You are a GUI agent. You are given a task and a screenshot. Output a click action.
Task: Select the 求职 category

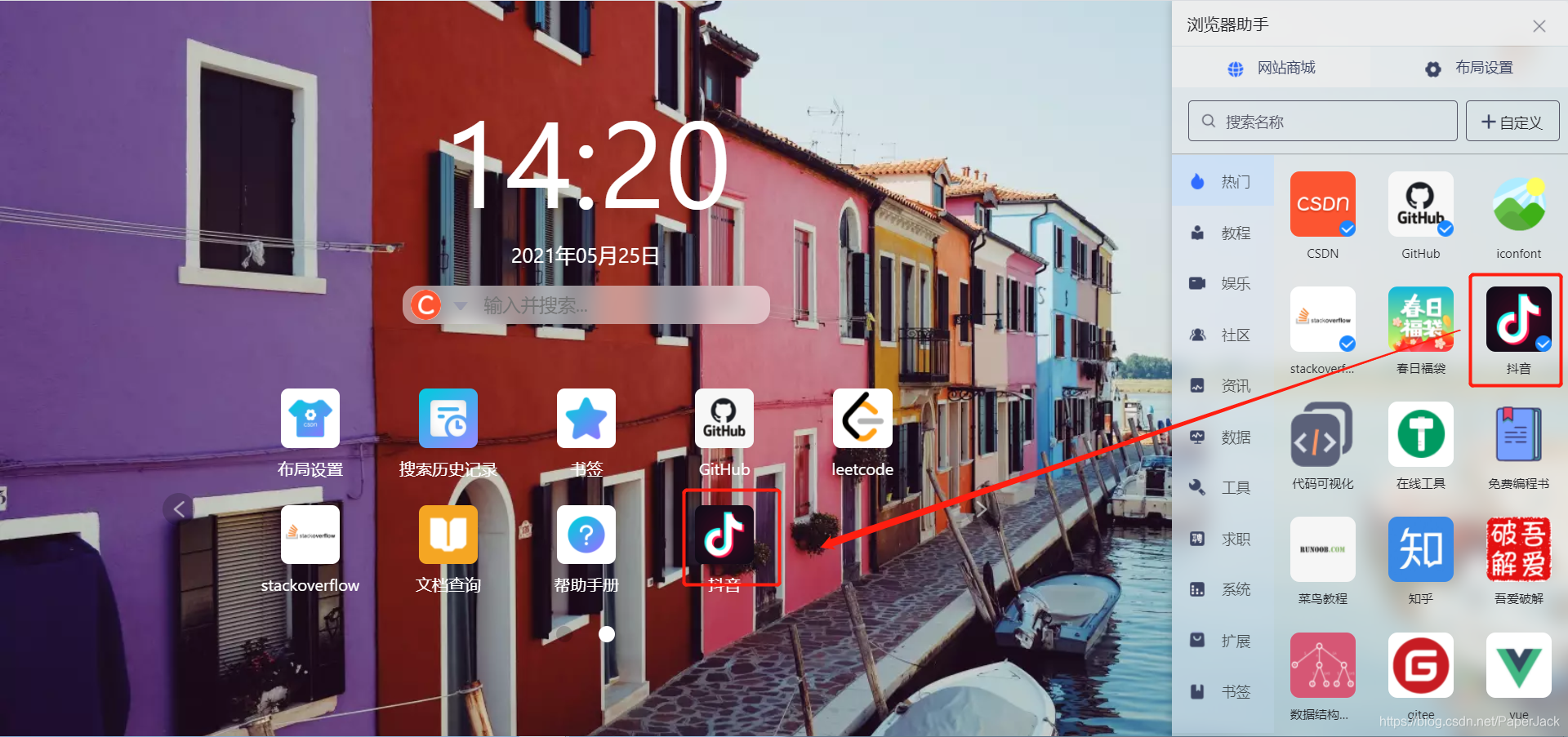[1223, 539]
